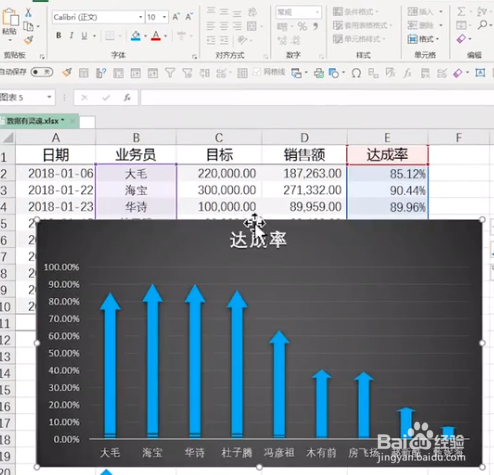Viewport: 494px width, 475px height.
Task: Click the fill color bucket icon
Action: pos(136,36)
